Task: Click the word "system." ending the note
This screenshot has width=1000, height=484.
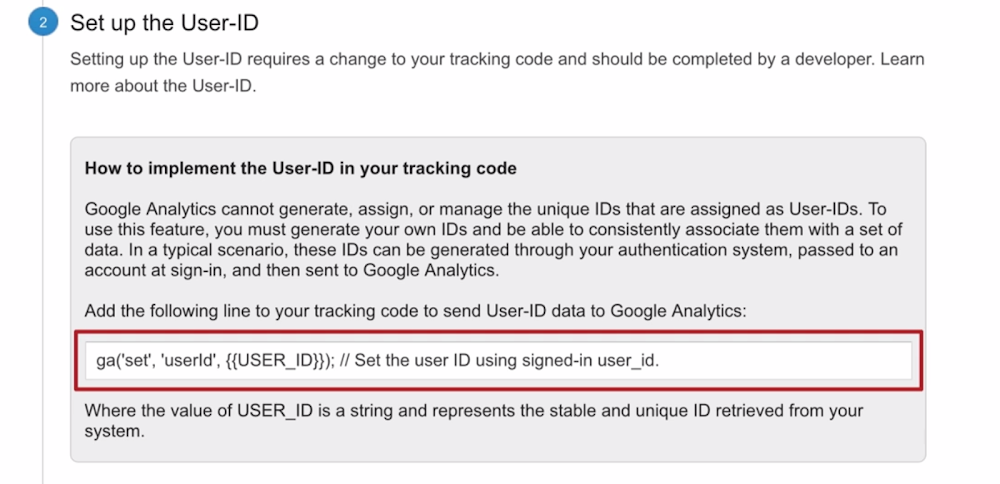Action: [x=115, y=431]
